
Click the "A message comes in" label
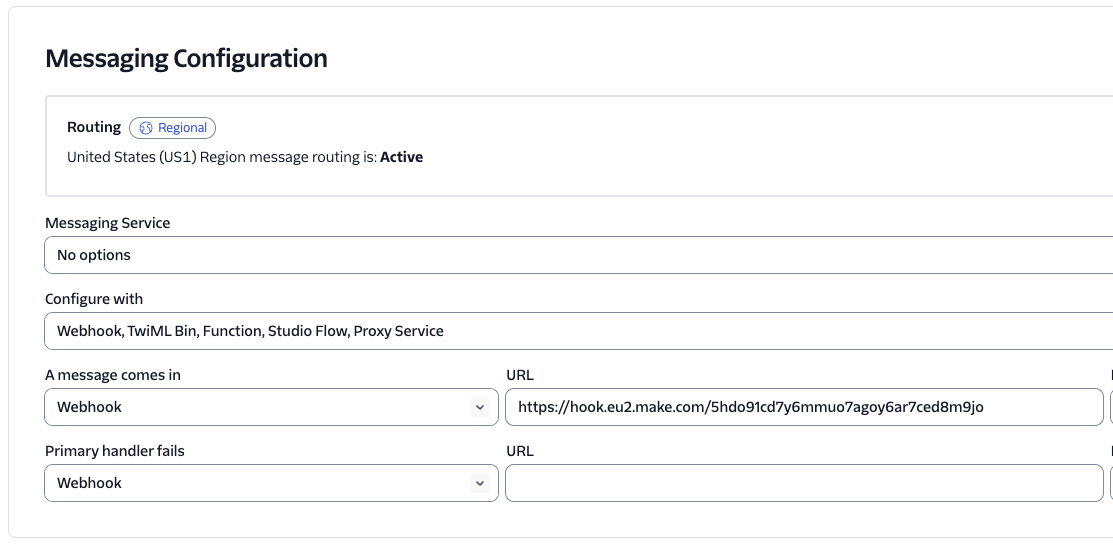pyautogui.click(x=113, y=375)
